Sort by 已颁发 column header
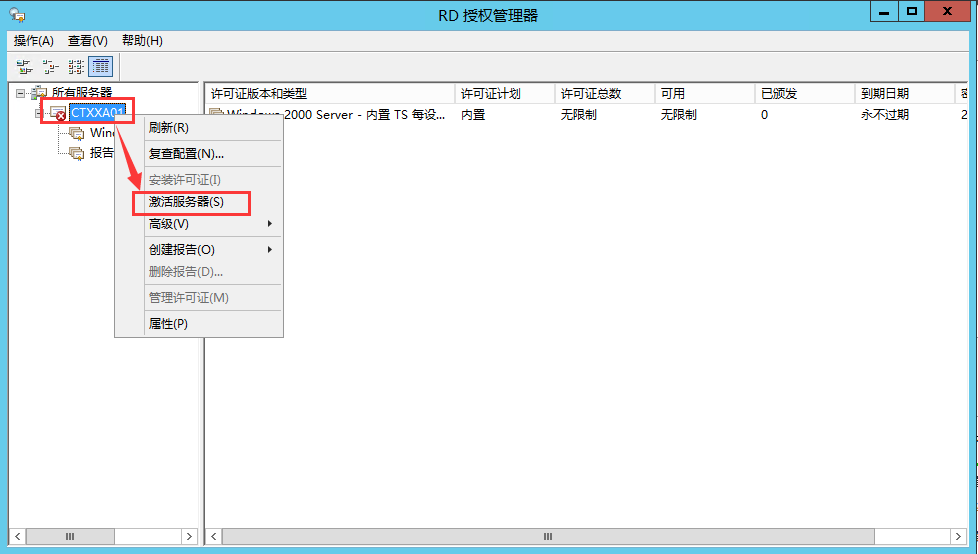Viewport: 978px width, 554px height. (805, 94)
